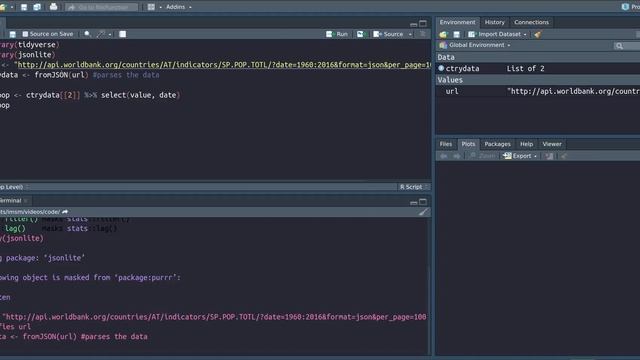Click select(value, date) code in editor
Image resolution: width=640 pixels, height=360 pixels.
[140, 95]
